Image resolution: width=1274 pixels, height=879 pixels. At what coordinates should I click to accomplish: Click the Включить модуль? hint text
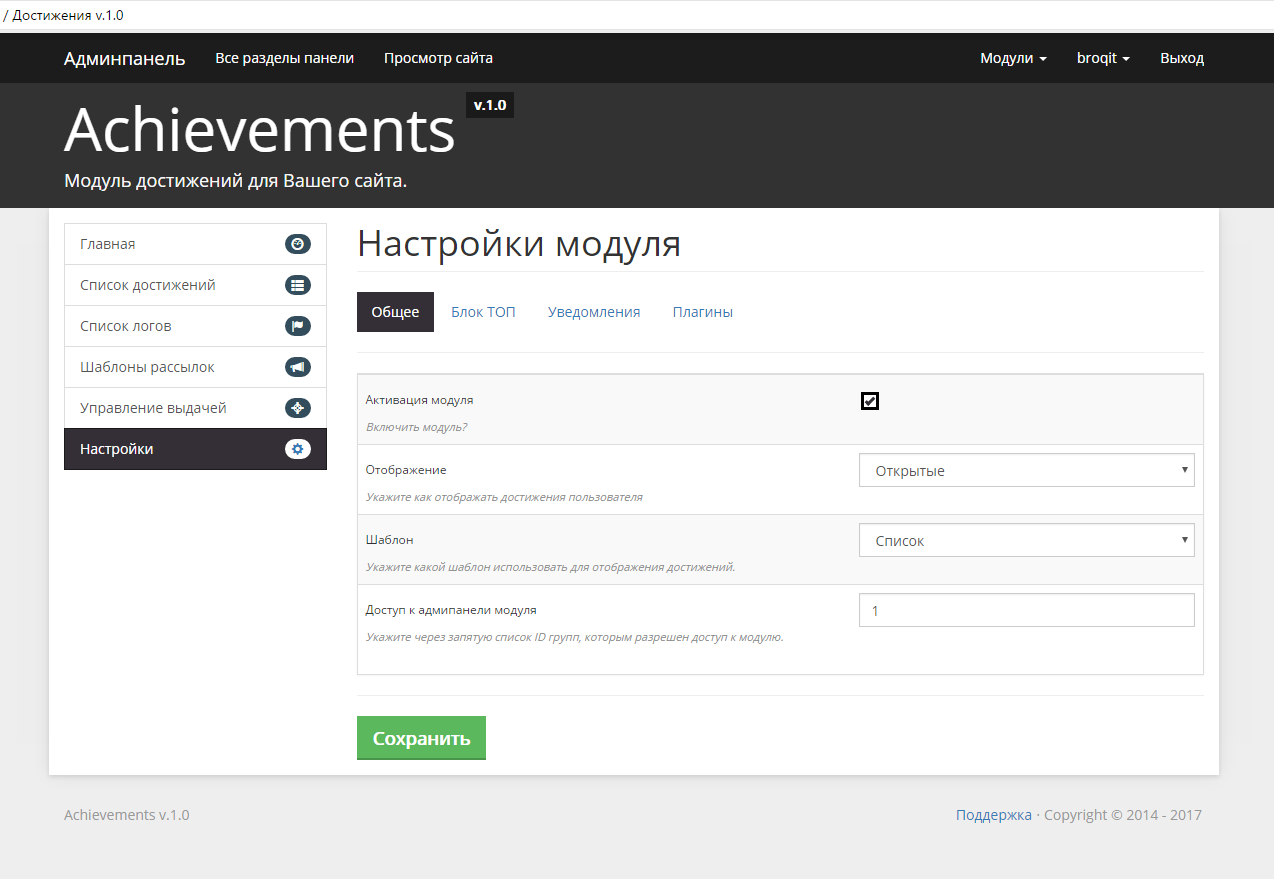point(416,427)
